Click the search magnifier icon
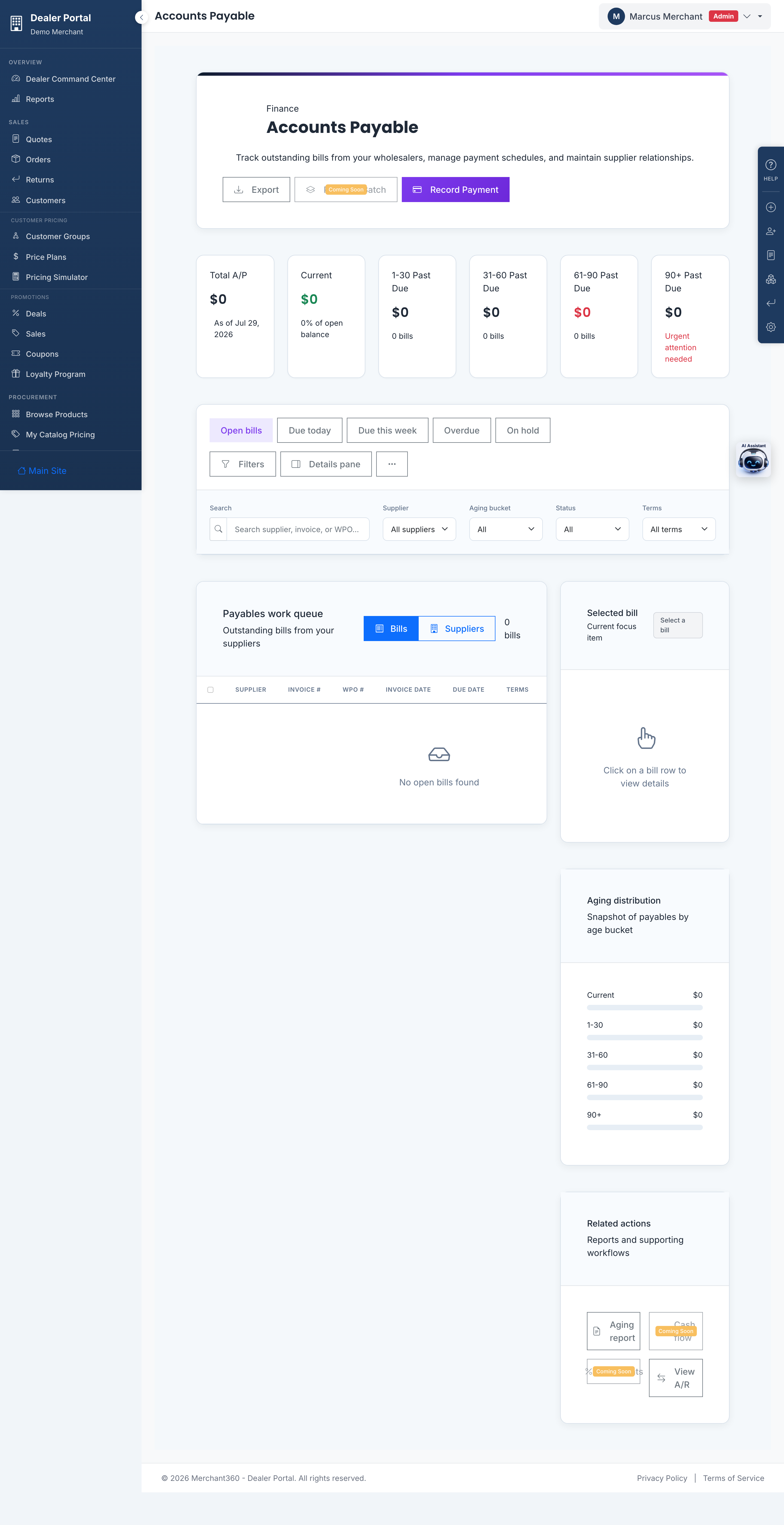The height and width of the screenshot is (1525, 784). (218, 529)
